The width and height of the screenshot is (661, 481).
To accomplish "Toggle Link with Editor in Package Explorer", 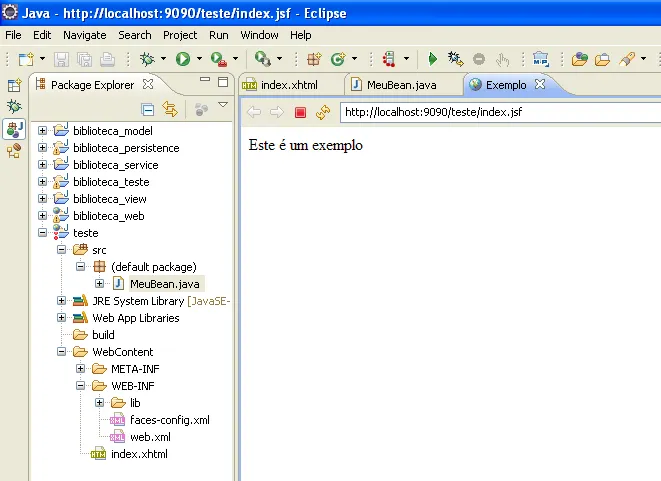I will [x=170, y=110].
